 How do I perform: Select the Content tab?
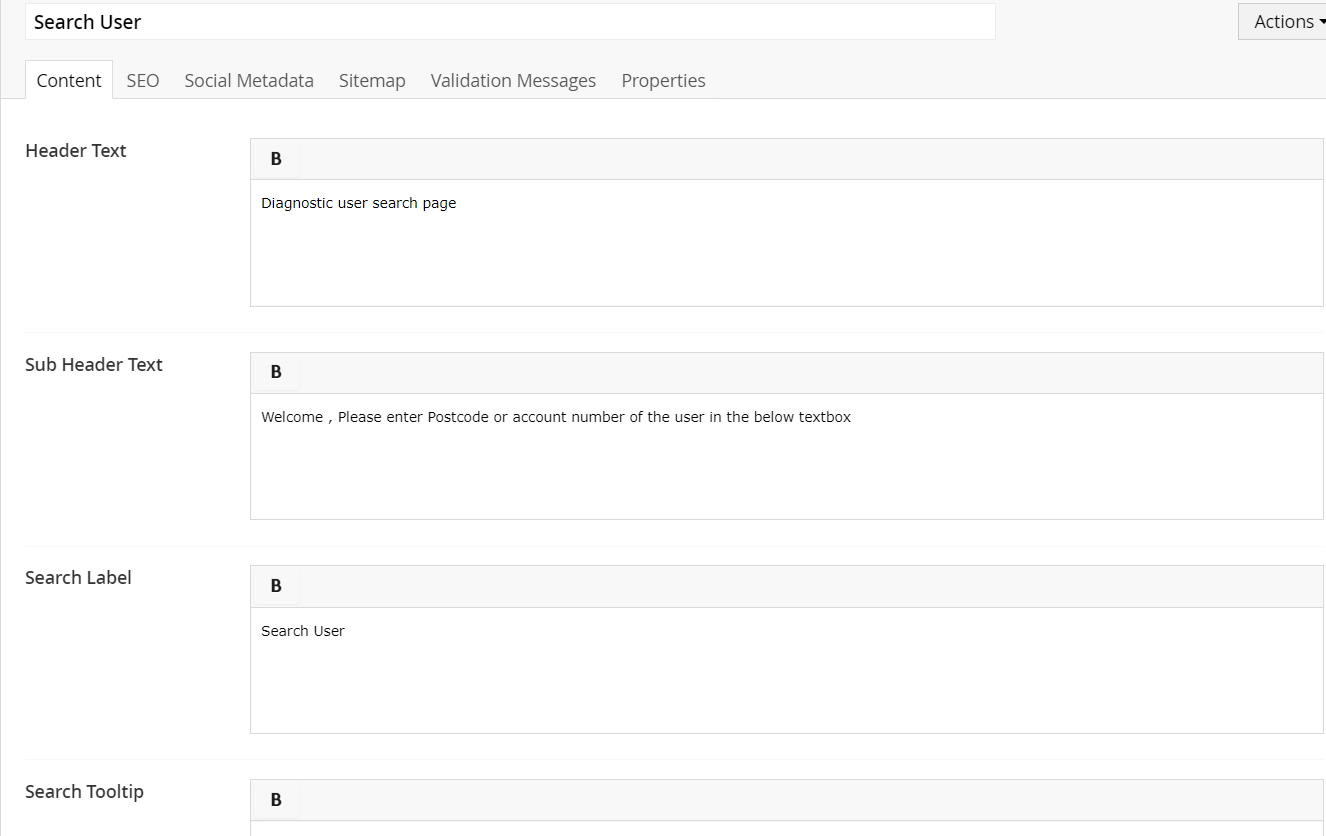(69, 80)
